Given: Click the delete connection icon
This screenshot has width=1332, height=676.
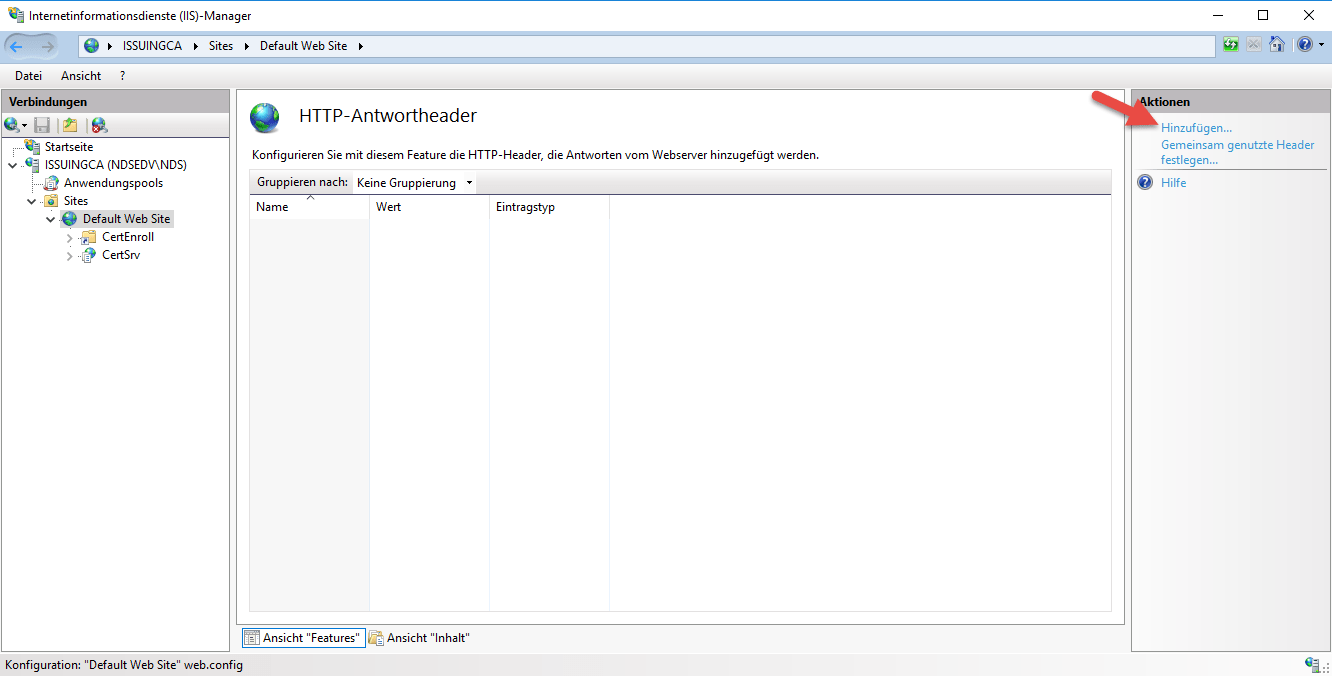Looking at the screenshot, I should click(x=97, y=124).
